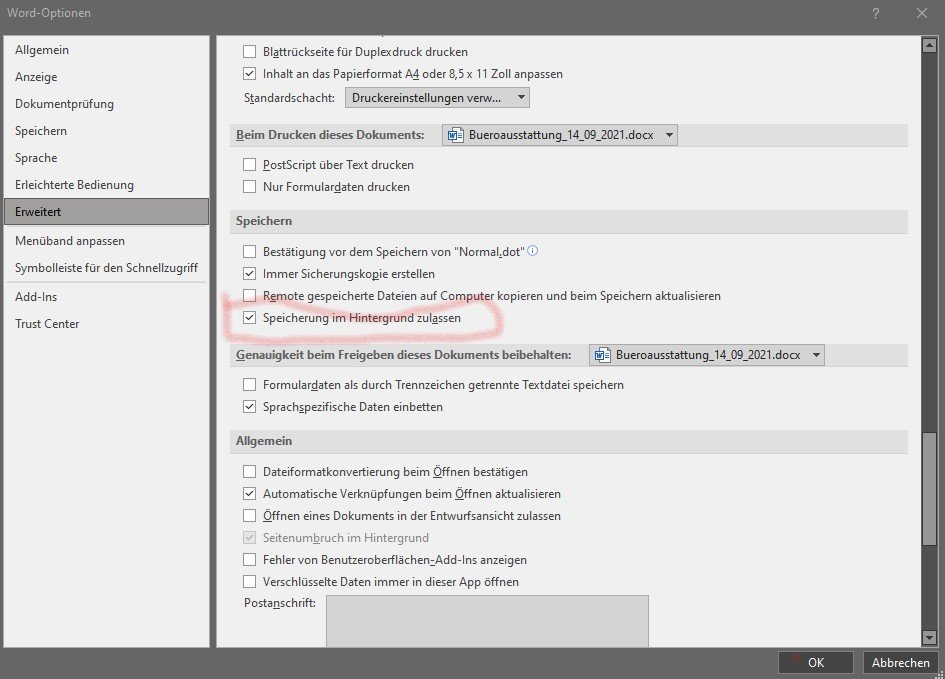Uncheck Sprachspezifische Daten einbetten
945x679 pixels.
(250, 407)
